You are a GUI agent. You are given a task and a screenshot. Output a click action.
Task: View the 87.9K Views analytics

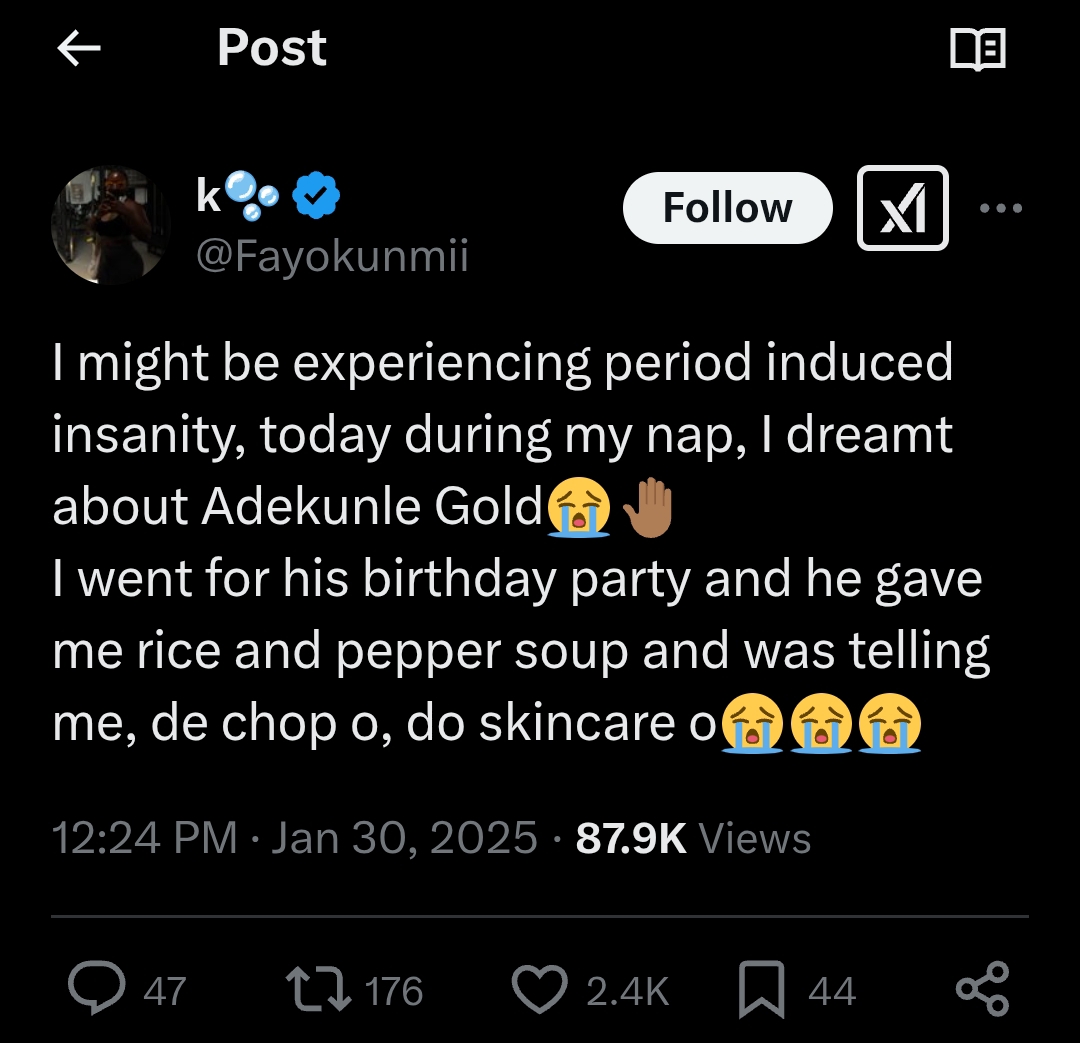693,837
